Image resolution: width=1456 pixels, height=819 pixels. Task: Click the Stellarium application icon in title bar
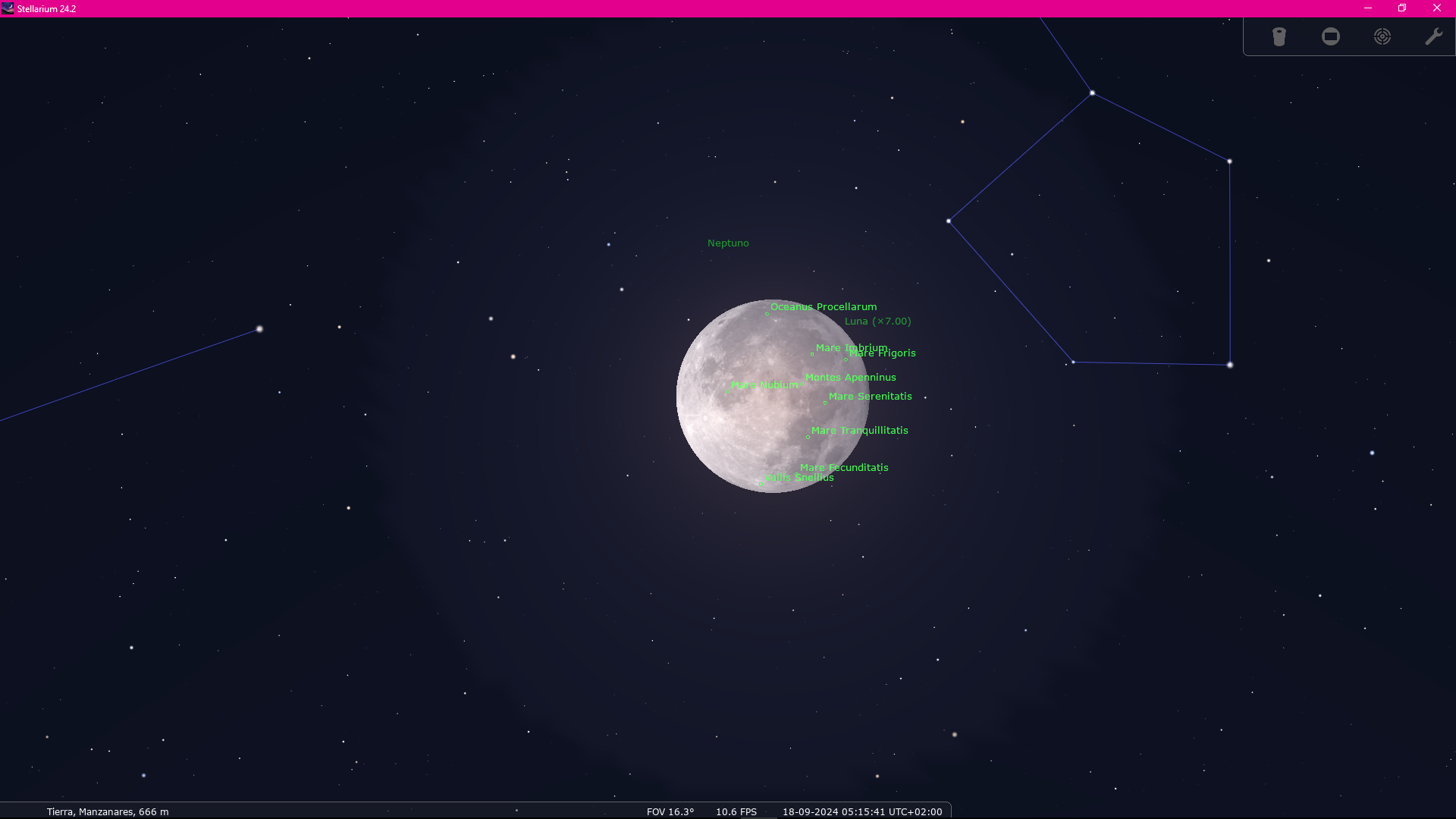pyautogui.click(x=8, y=8)
